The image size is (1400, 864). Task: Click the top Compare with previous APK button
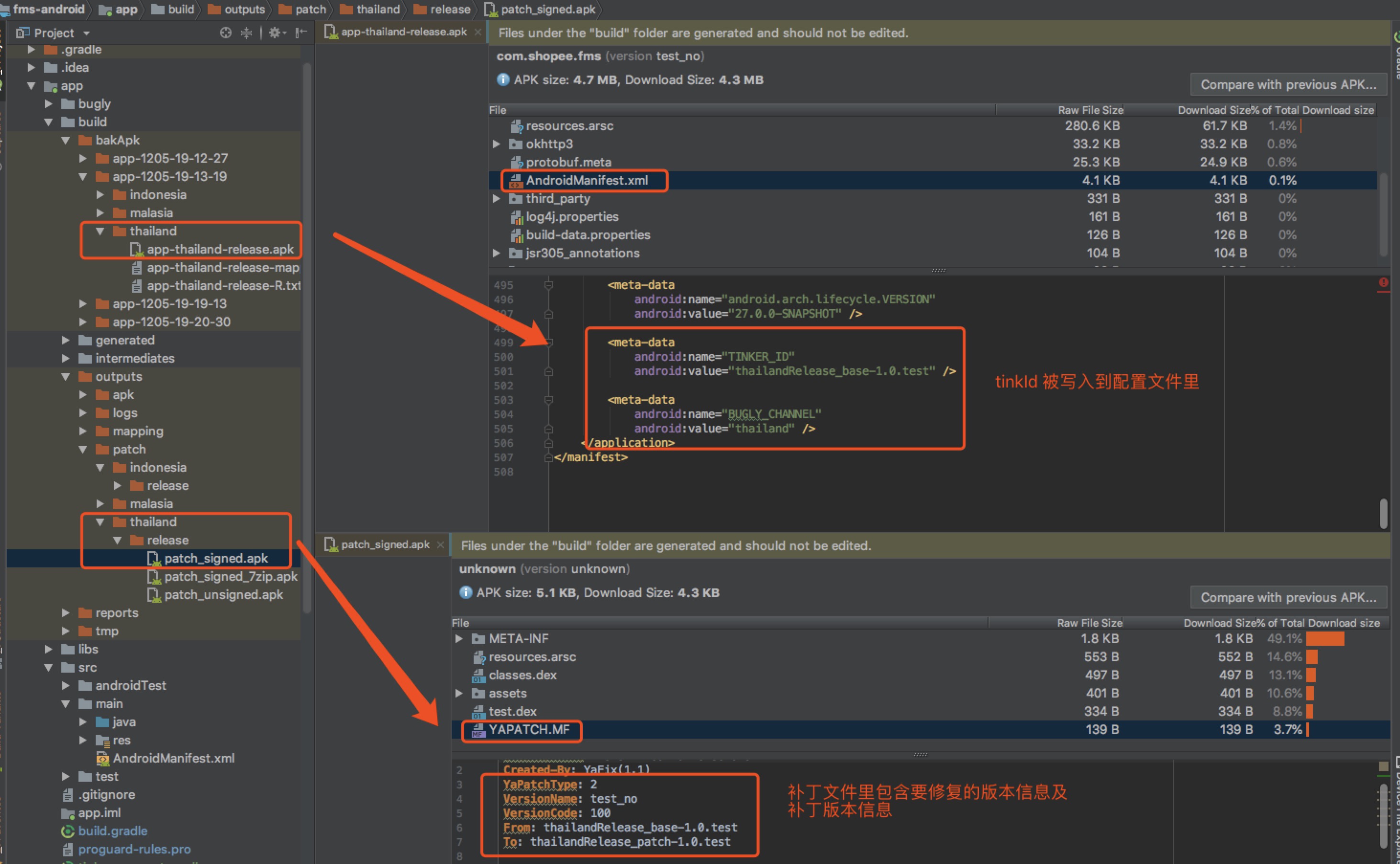[x=1288, y=85]
